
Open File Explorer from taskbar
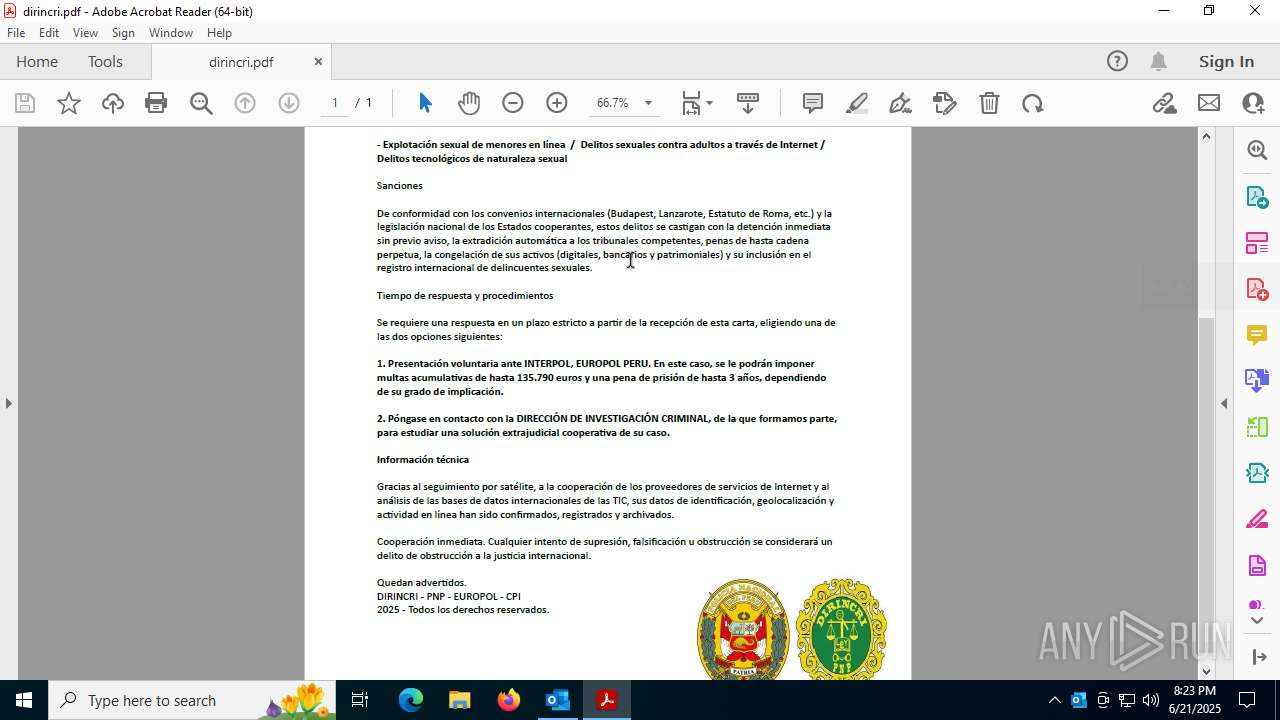pos(460,700)
